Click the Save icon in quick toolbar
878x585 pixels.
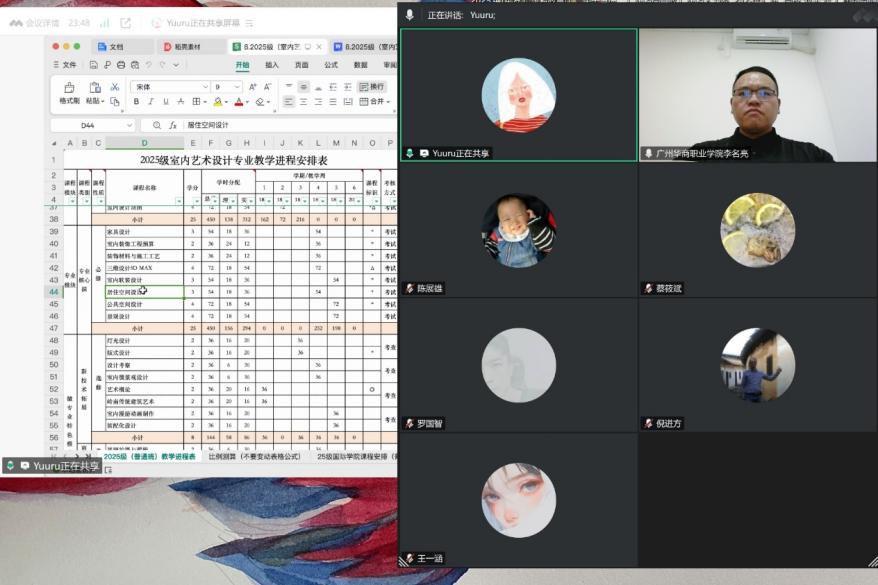coord(93,65)
